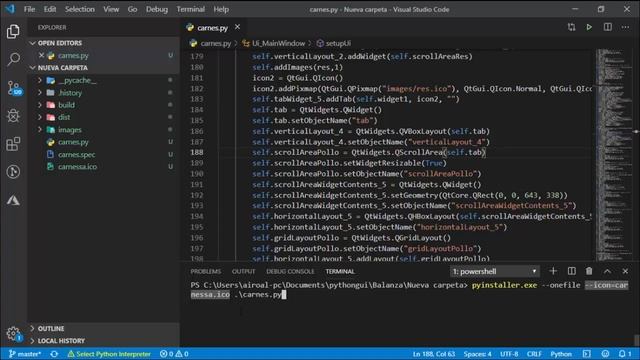Screen dimensions: 640x360
Task: Change encoding via UTF-8 indicator
Action: tap(509, 354)
